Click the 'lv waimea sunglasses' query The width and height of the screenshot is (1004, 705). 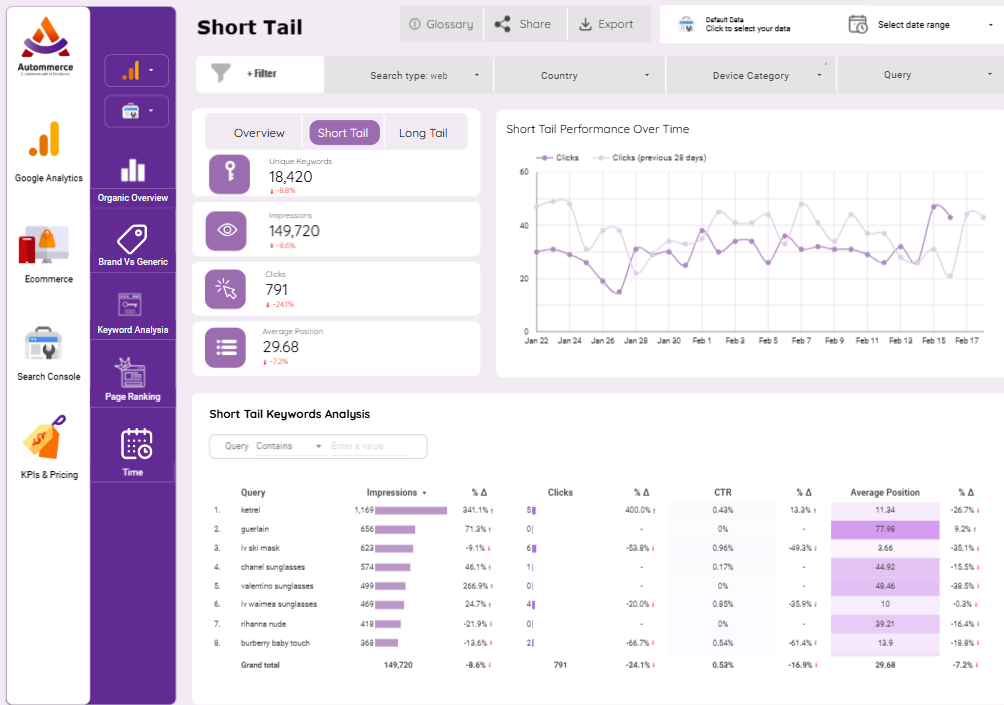pos(279,604)
